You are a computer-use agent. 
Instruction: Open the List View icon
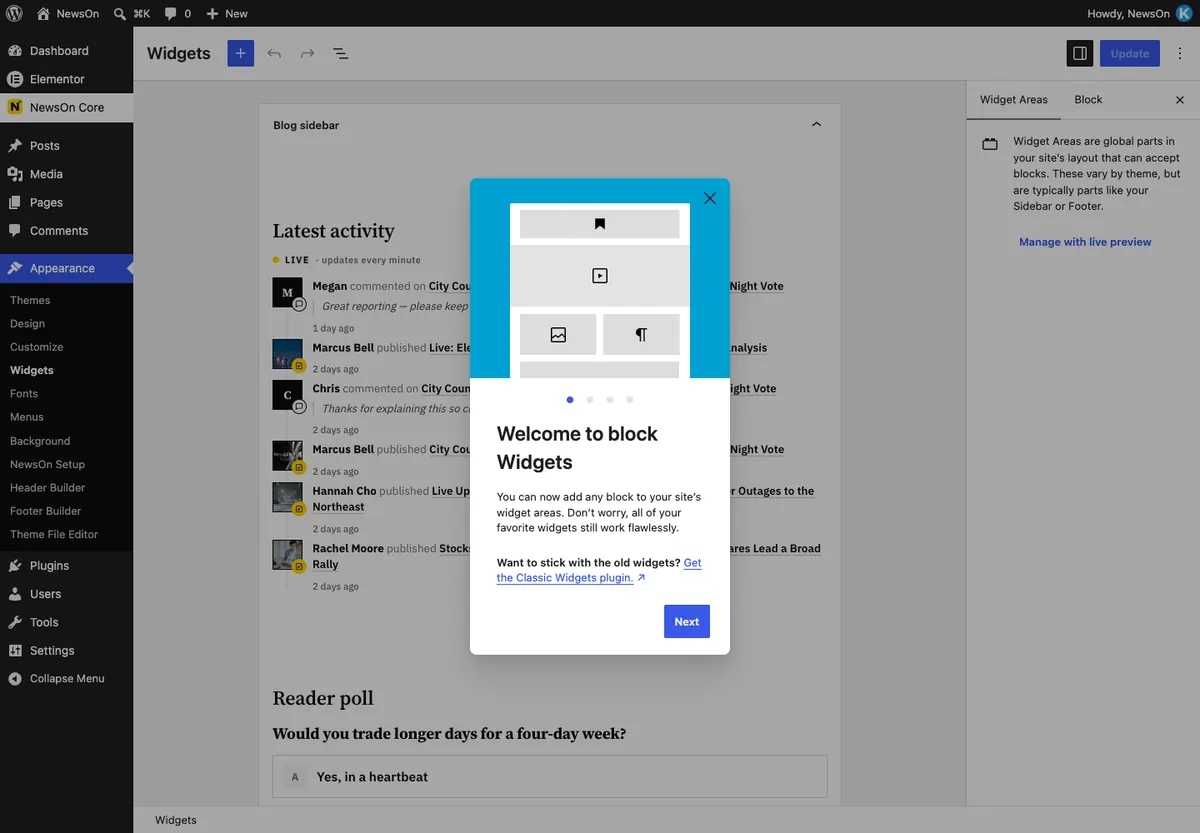(x=340, y=53)
